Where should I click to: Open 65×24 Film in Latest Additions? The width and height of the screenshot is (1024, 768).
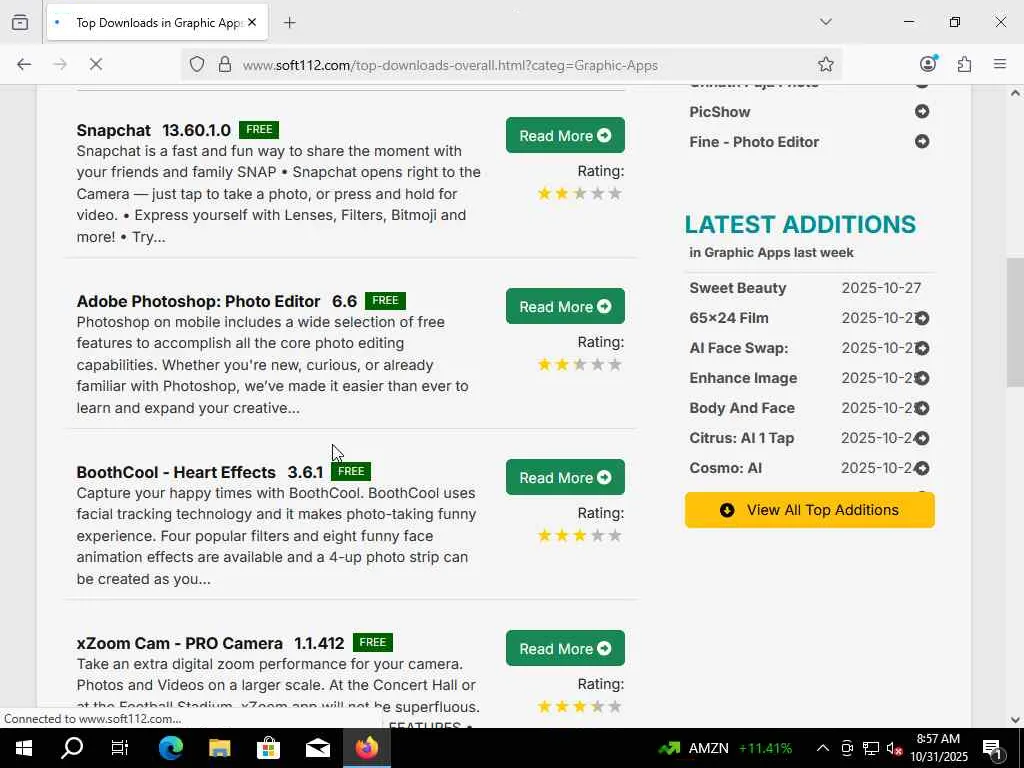(729, 318)
